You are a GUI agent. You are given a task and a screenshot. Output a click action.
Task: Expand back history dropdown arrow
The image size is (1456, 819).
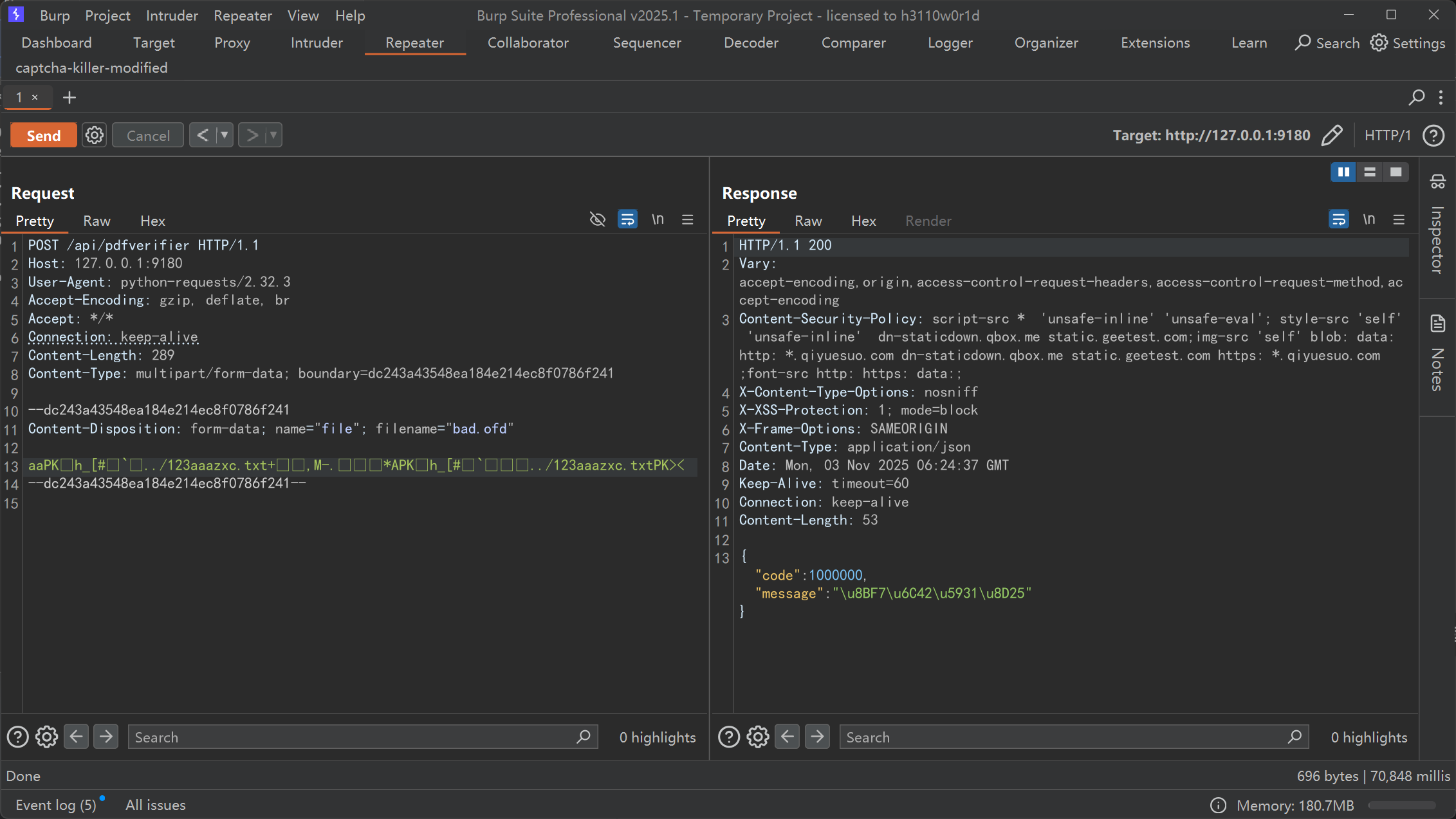click(224, 135)
